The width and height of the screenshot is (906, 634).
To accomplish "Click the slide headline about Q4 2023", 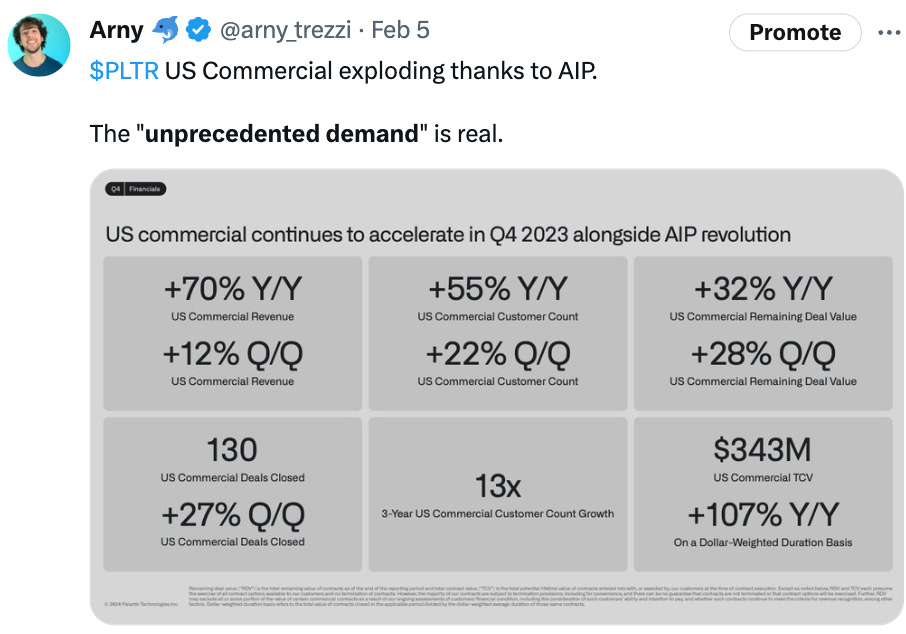I will click(448, 235).
